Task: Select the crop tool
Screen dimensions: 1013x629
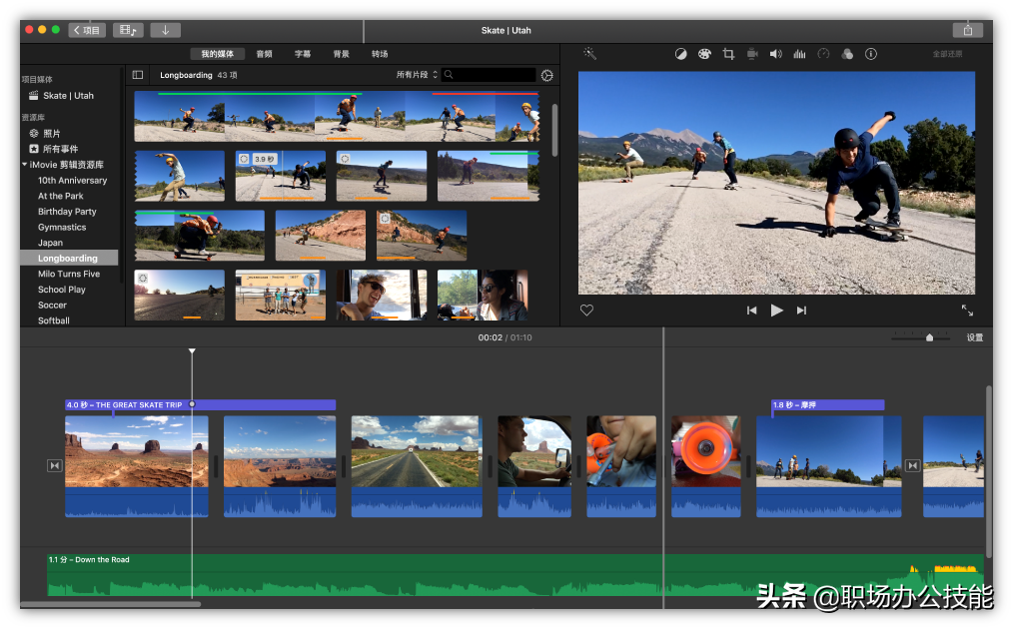Action: pos(728,54)
